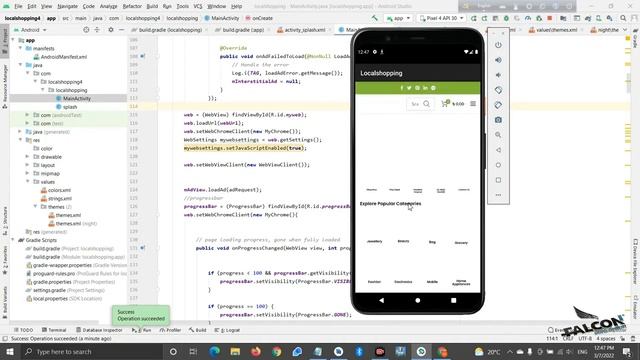Take an emulator screenshot with camera icon

click(x=498, y=120)
